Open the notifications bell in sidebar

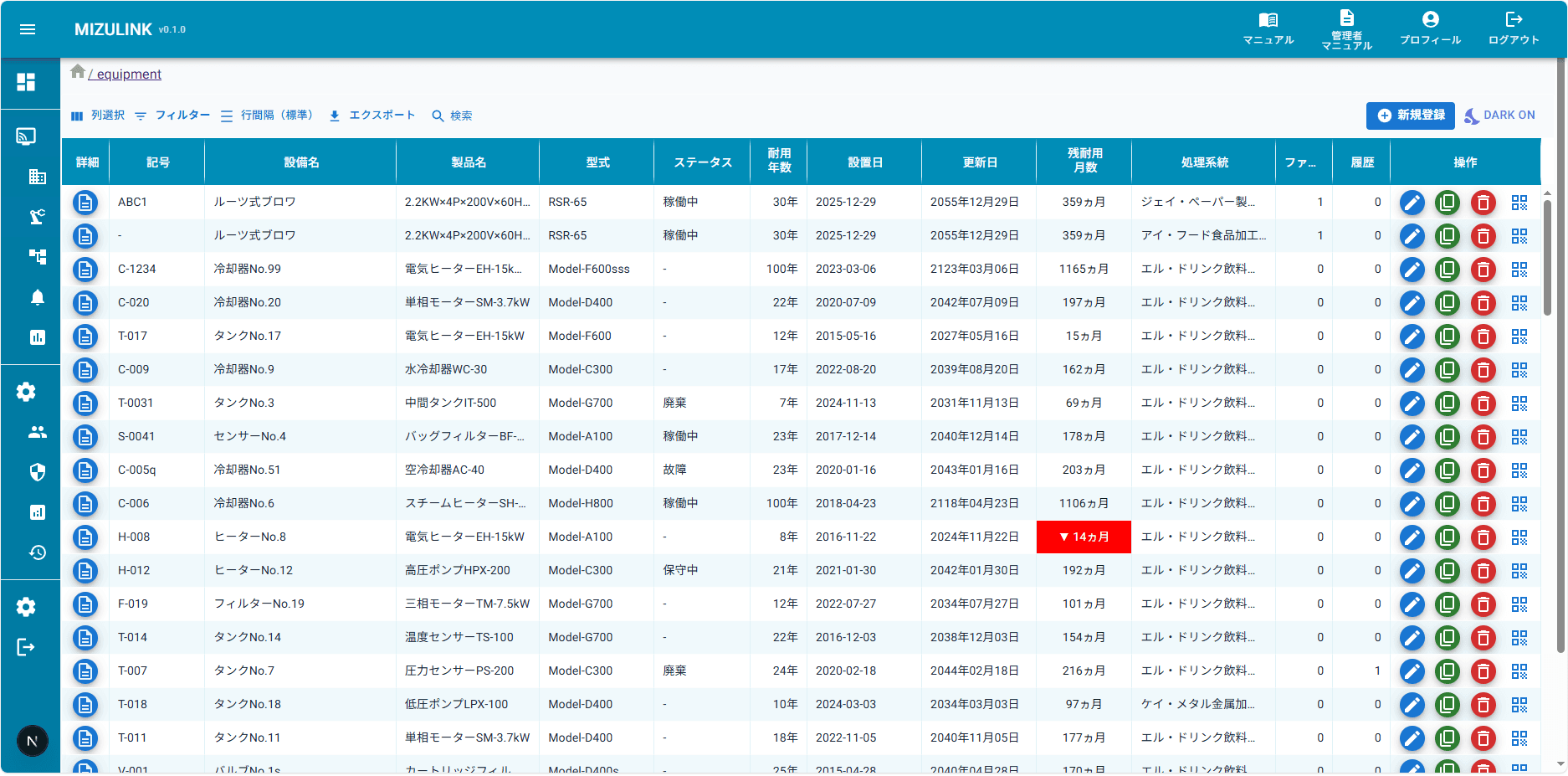(38, 297)
